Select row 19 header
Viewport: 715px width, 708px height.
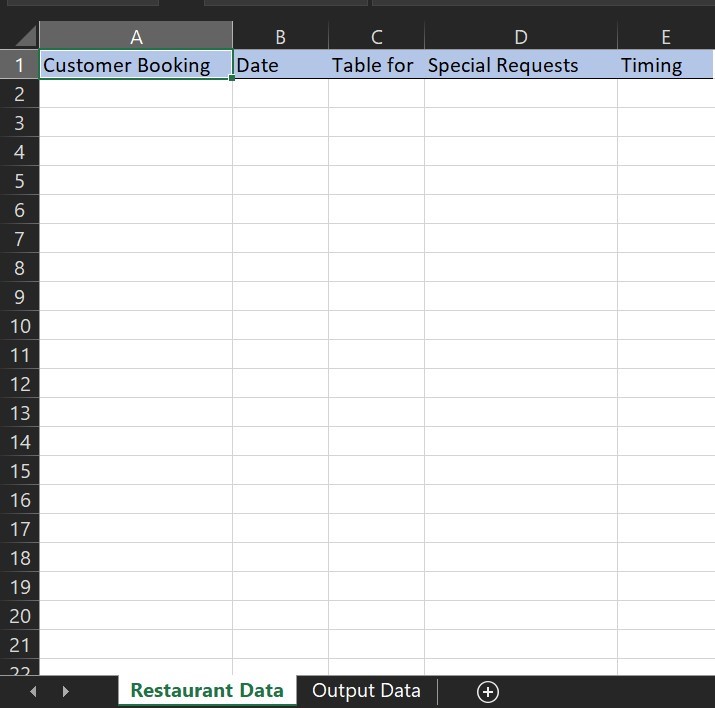19,587
